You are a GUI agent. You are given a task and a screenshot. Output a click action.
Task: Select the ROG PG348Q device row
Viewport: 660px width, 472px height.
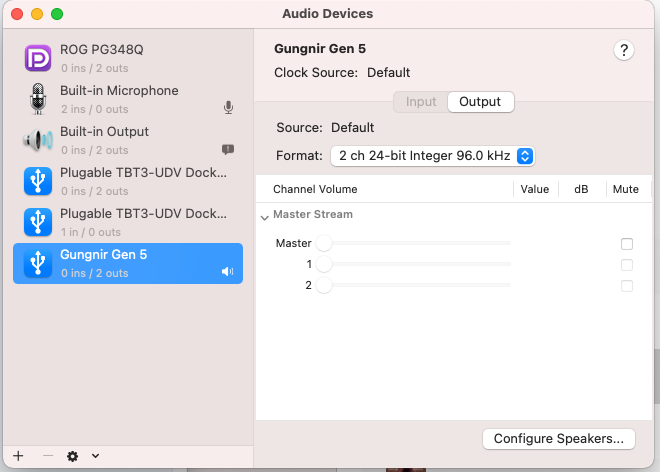[128, 58]
